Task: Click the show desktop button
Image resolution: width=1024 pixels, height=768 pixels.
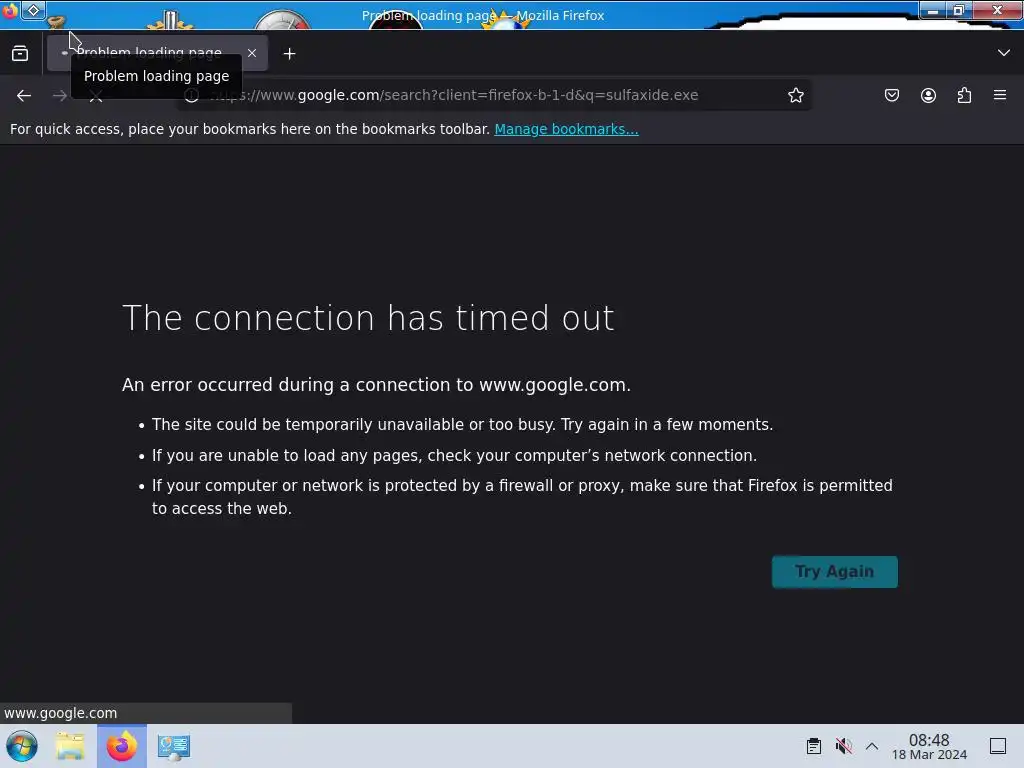Action: click(x=998, y=746)
